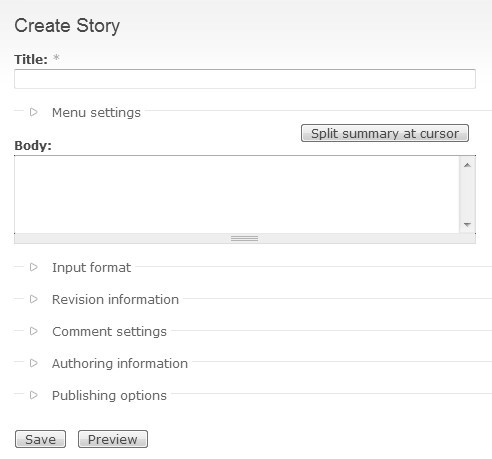Click the triangle icon beside Comment settings
Image resolution: width=492 pixels, height=459 pixels.
click(34, 331)
